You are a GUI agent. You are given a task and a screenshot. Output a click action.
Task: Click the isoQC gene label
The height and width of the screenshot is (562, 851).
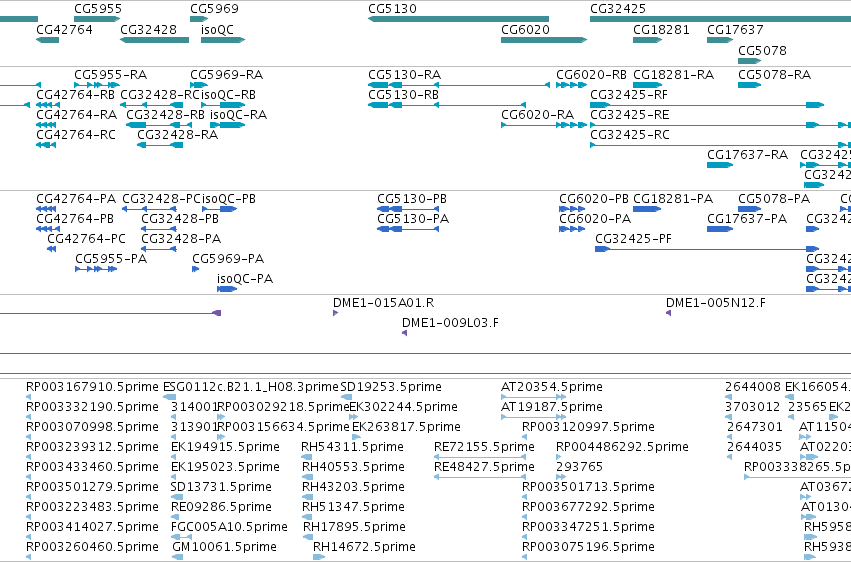point(217,30)
